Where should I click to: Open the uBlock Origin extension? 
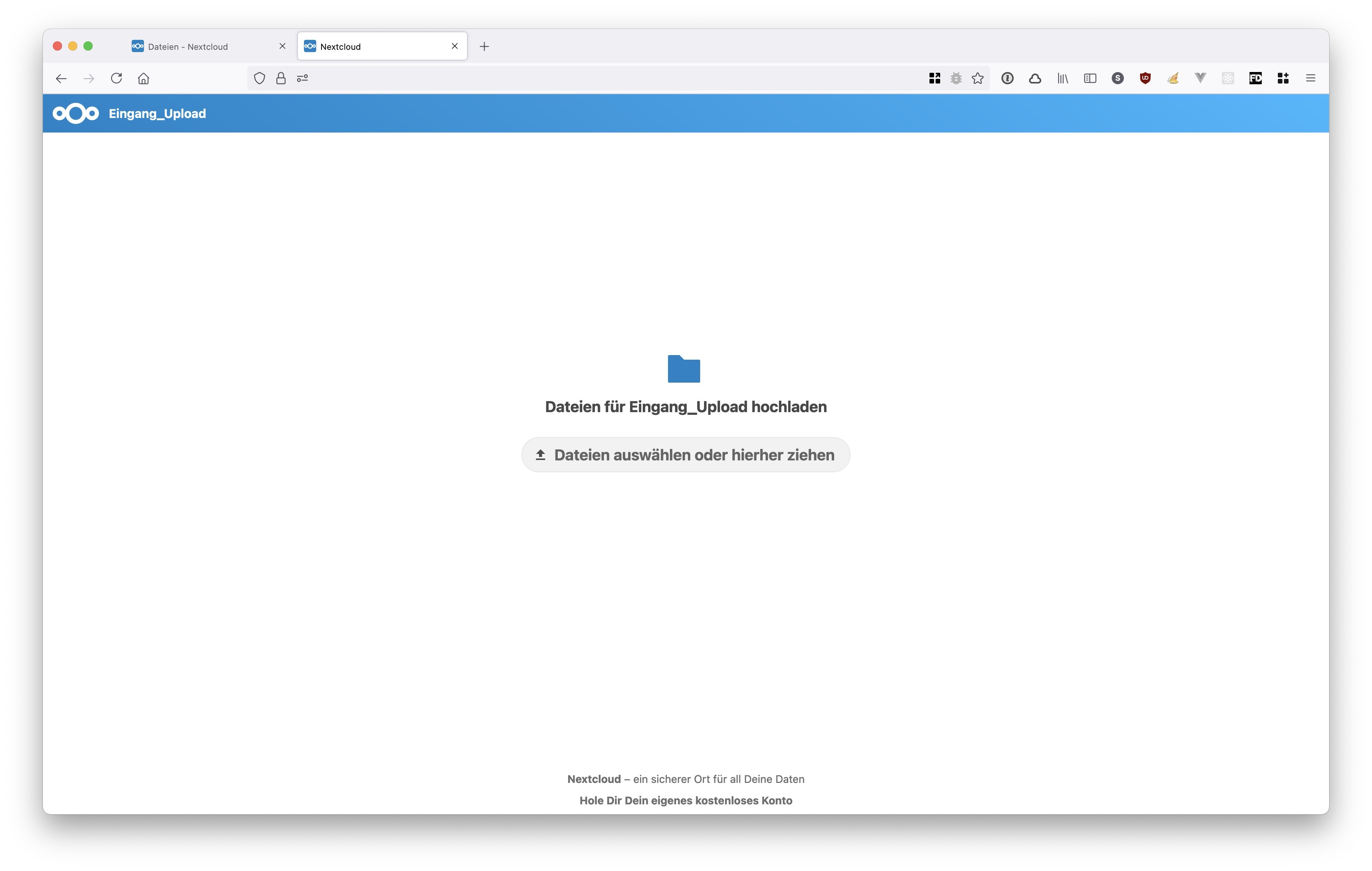[1145, 78]
